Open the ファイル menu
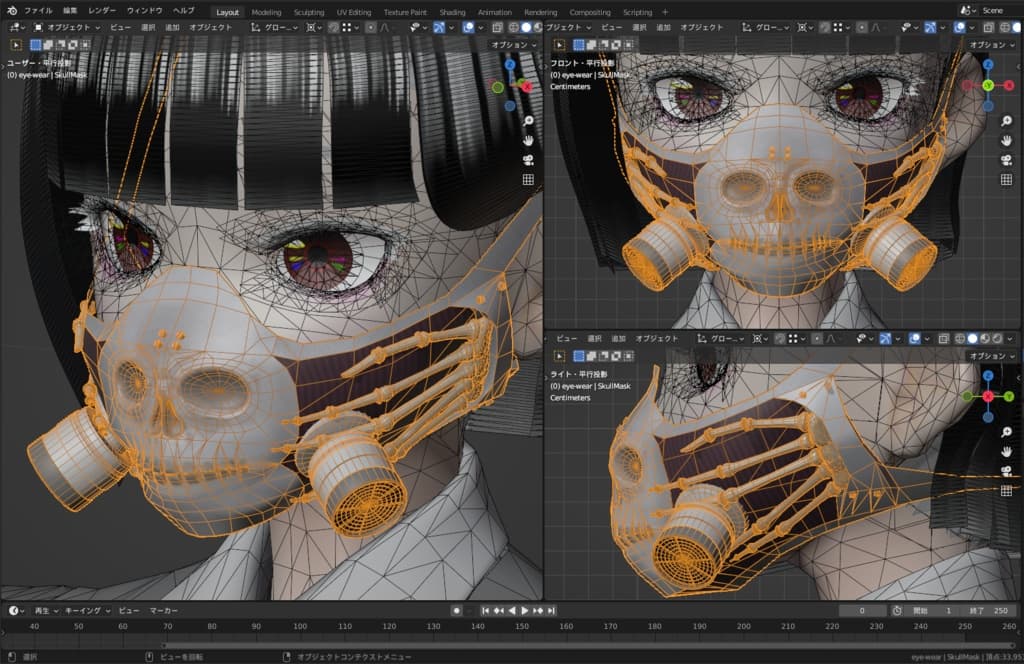The width and height of the screenshot is (1024, 664). coord(38,11)
